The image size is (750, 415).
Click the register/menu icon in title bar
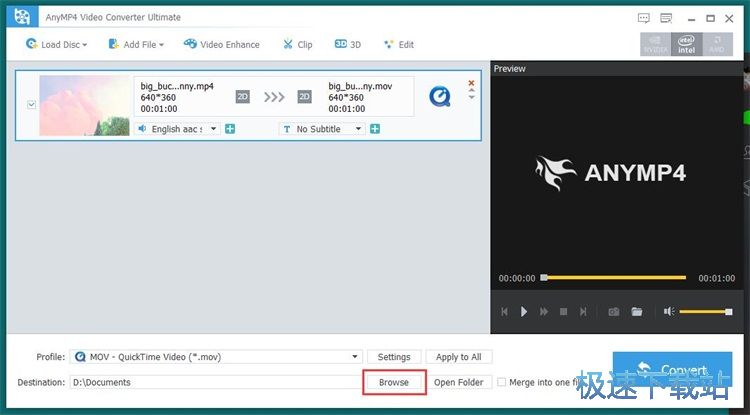point(666,18)
